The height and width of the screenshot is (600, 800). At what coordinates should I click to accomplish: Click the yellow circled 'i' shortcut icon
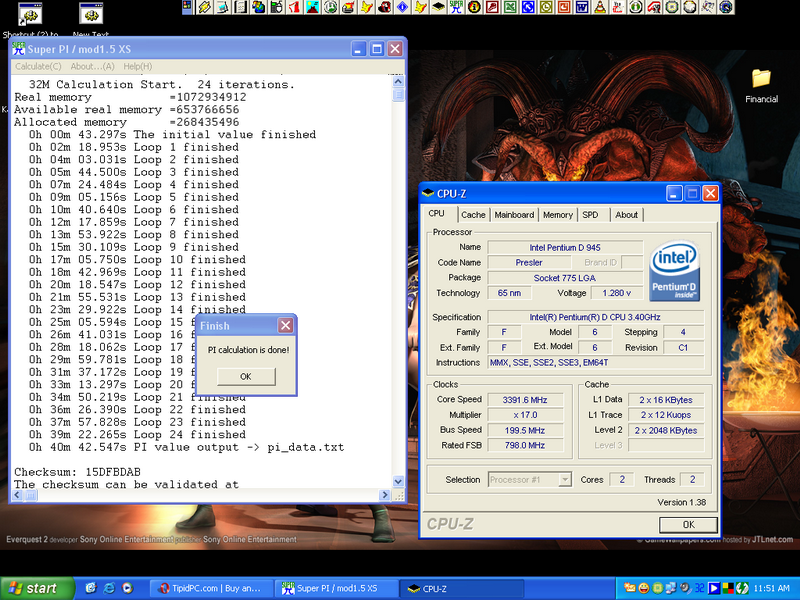coord(475,7)
